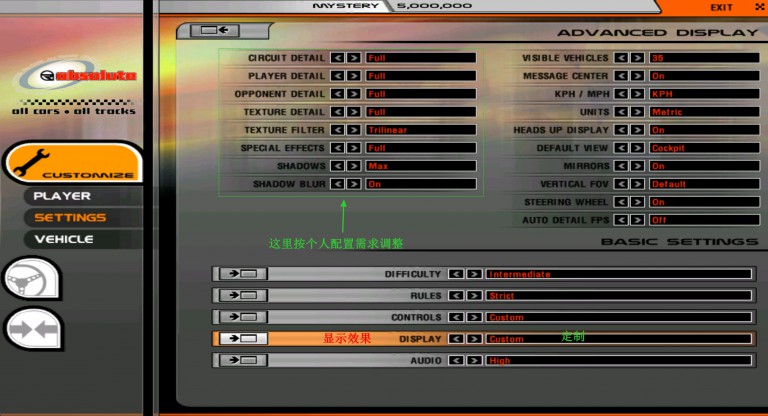Next Difficulty level arrow
768x416 pixels.
474,273
